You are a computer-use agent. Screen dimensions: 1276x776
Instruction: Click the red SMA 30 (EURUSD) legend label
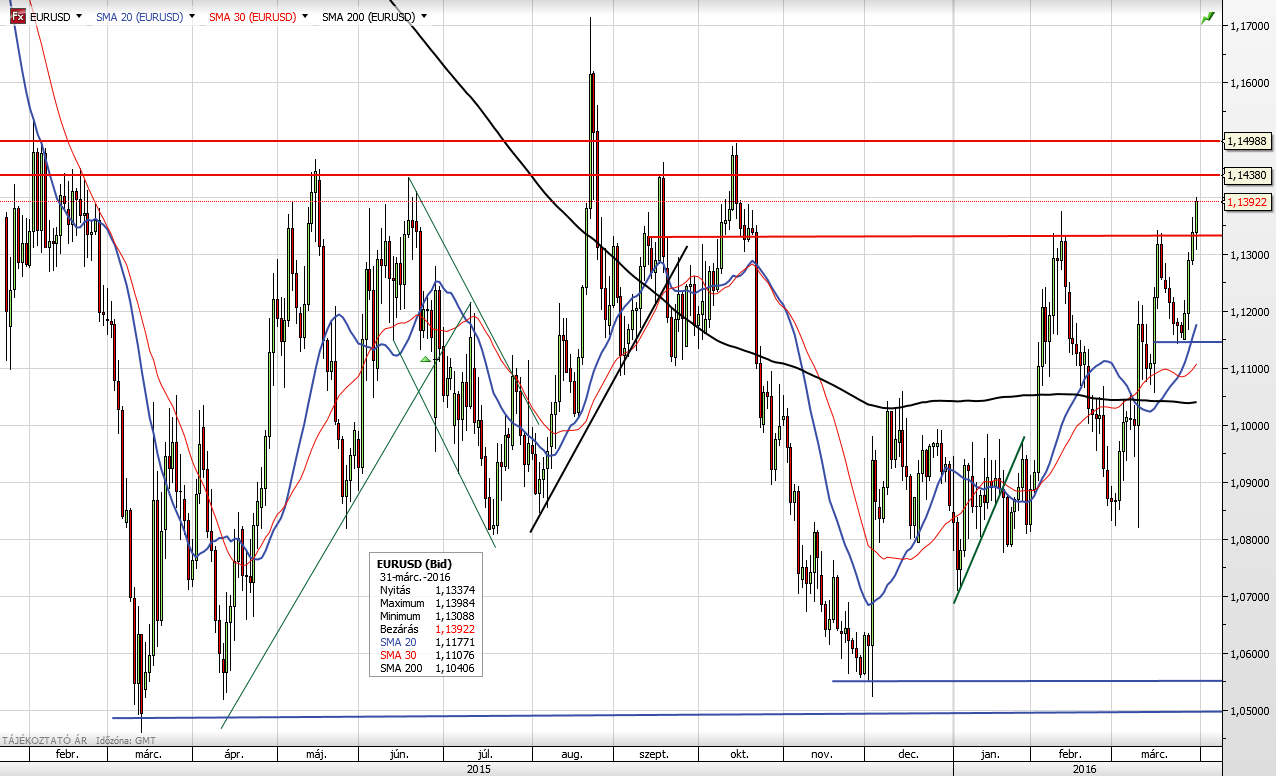pyautogui.click(x=252, y=17)
